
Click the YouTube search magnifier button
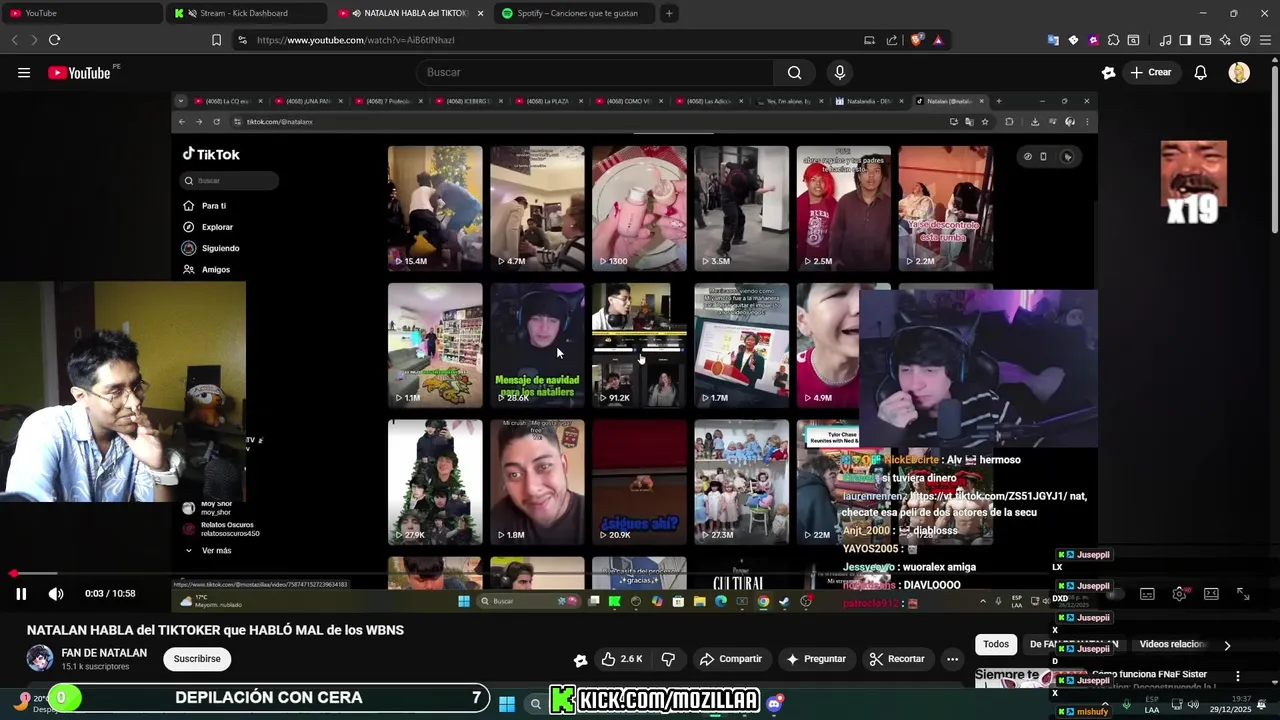click(794, 72)
